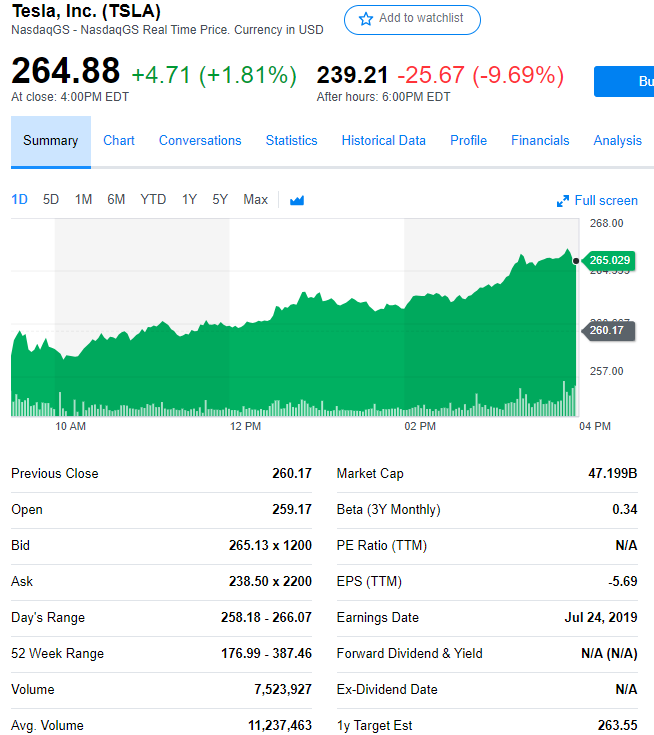Click the green 265.029 price marker
The height and width of the screenshot is (735, 654).
pyautogui.click(x=609, y=260)
